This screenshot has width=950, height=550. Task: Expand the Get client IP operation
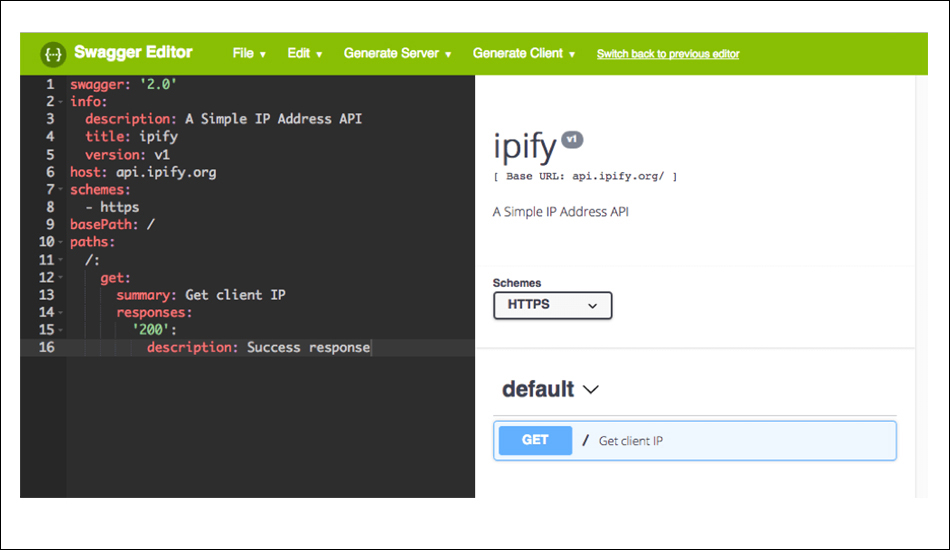(x=694, y=441)
